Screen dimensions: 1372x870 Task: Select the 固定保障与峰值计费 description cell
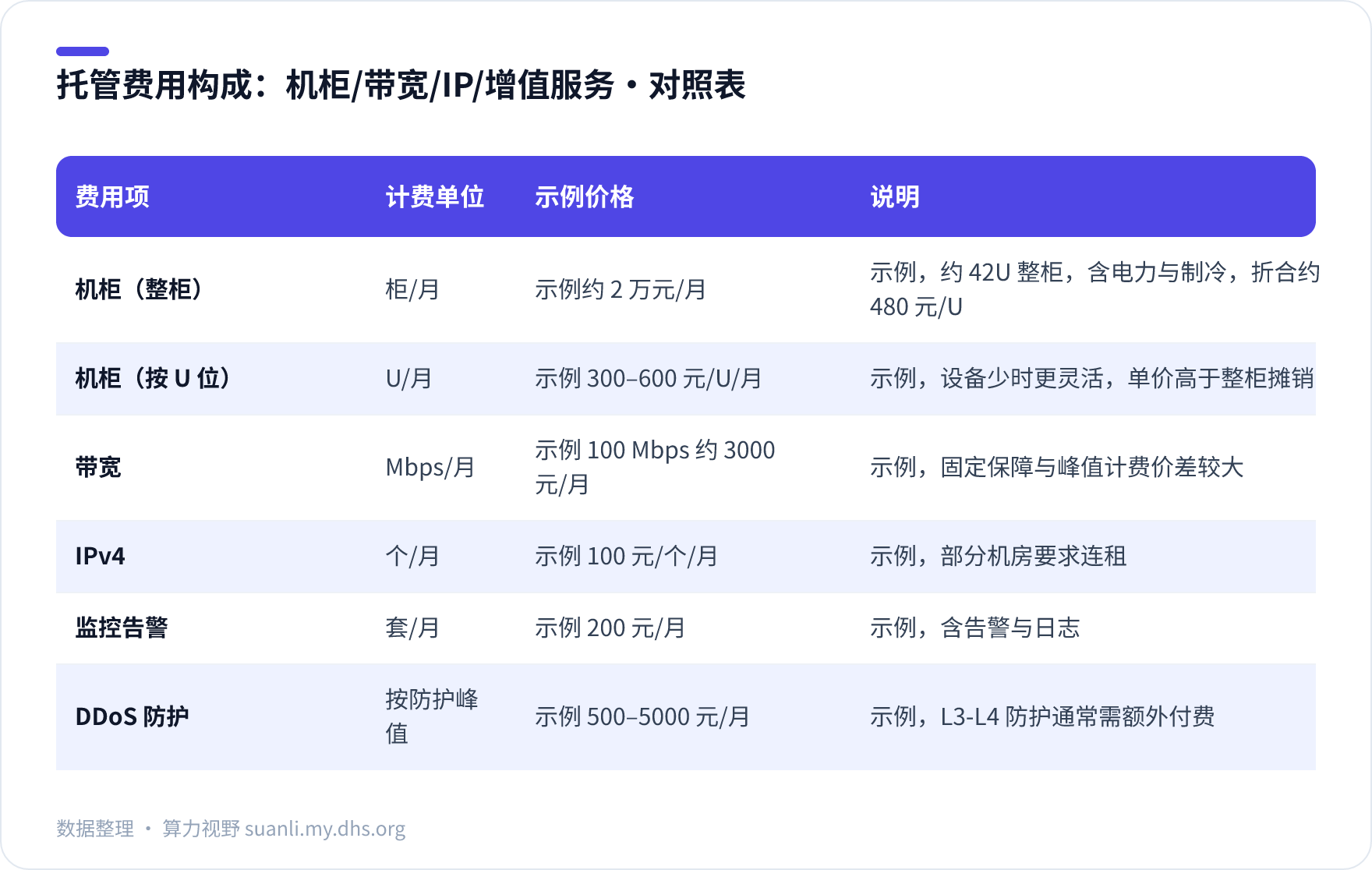(x=1057, y=467)
